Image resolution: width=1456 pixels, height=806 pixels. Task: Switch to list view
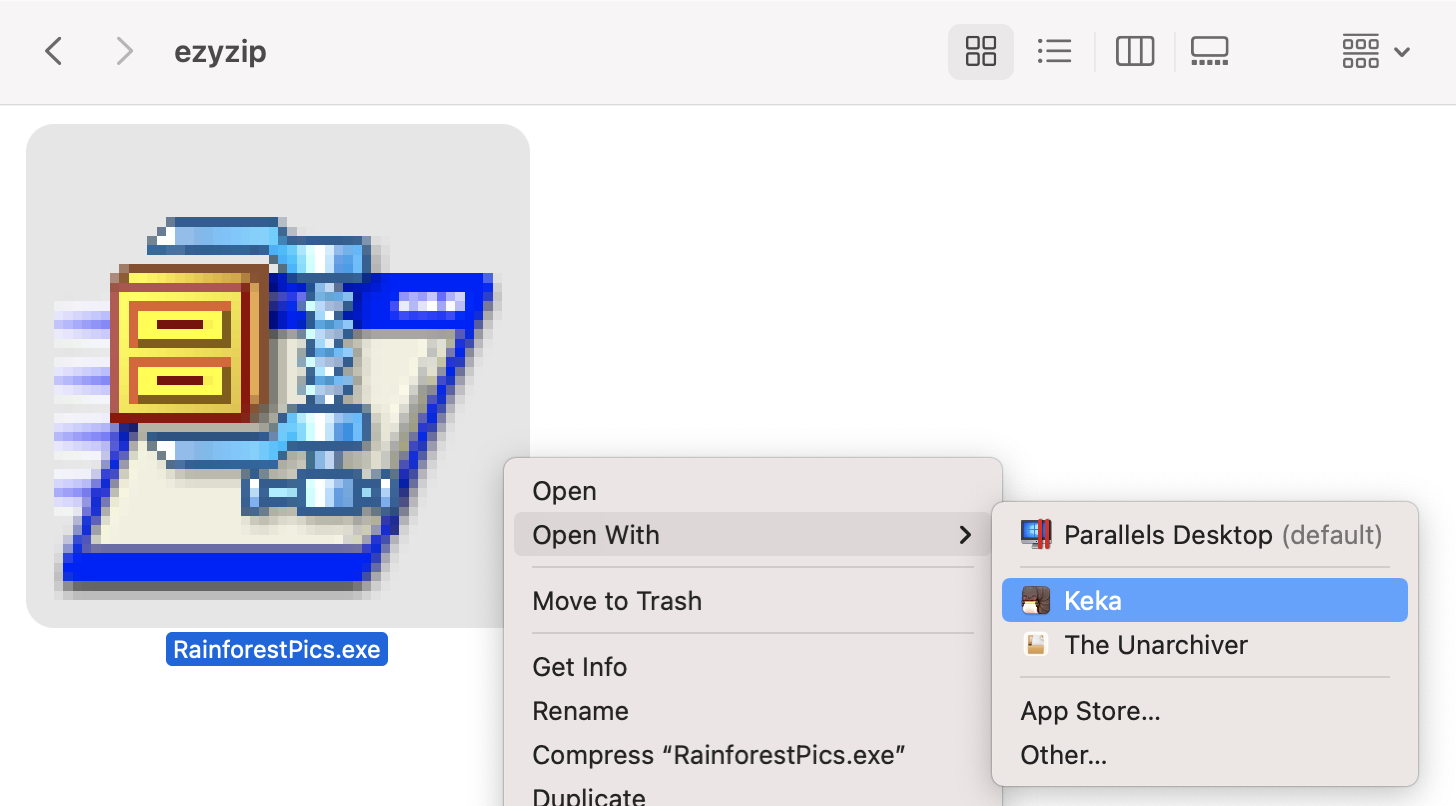[x=1055, y=51]
